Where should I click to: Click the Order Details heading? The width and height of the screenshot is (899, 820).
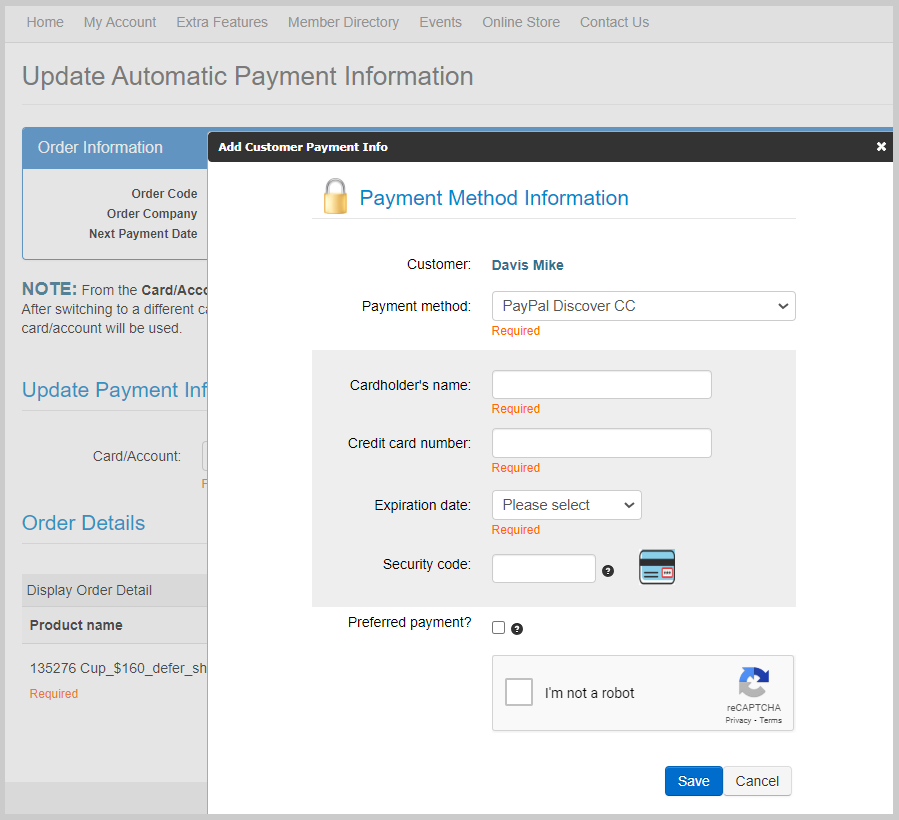pyautogui.click(x=84, y=523)
